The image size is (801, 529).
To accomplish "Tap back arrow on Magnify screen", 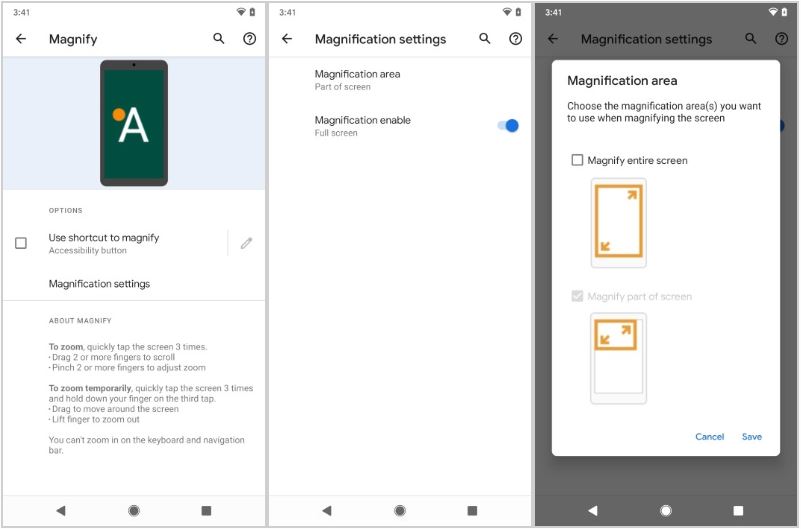I will pyautogui.click(x=21, y=39).
